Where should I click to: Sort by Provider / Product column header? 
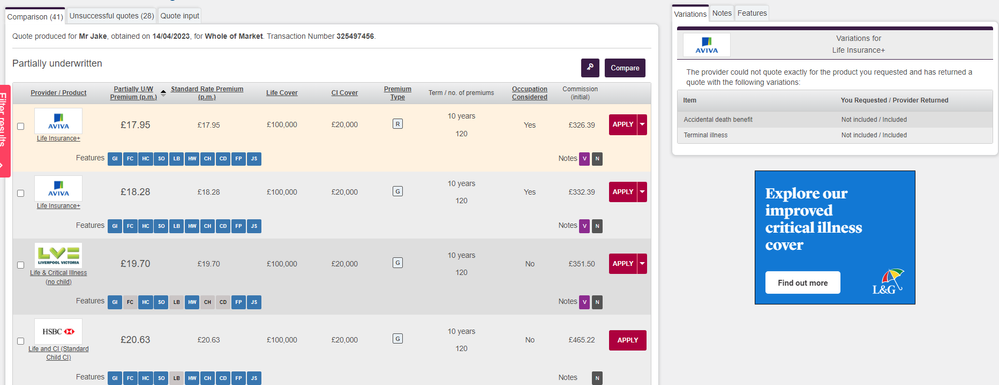[58, 93]
